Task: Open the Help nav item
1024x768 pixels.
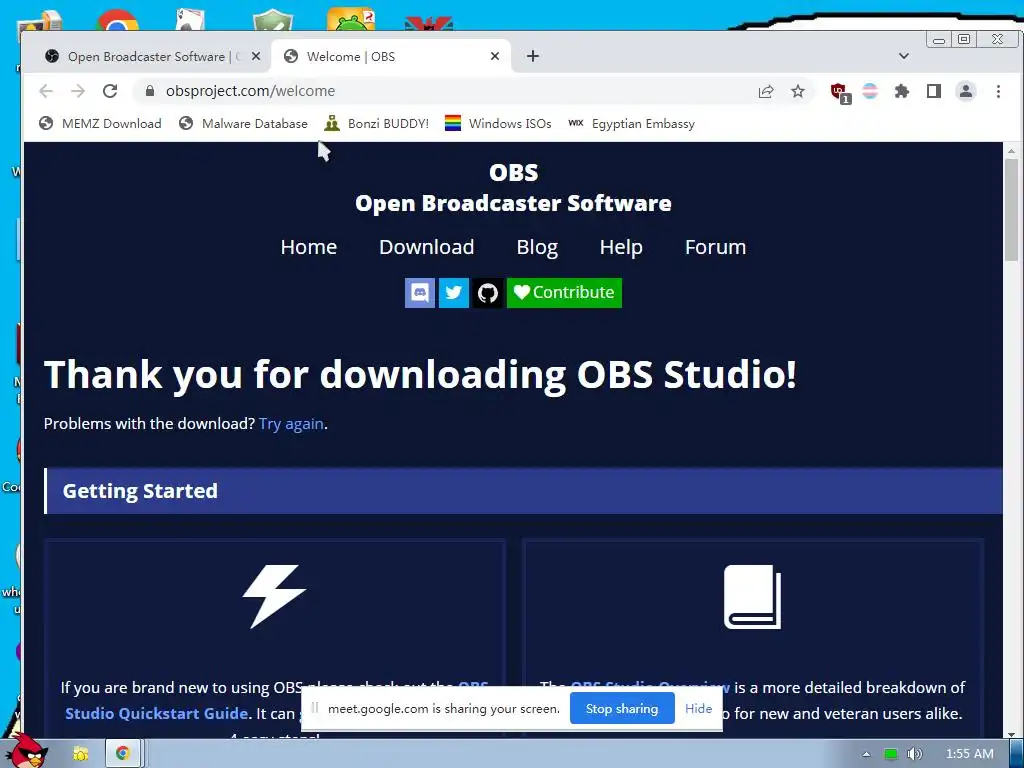Action: coord(621,247)
